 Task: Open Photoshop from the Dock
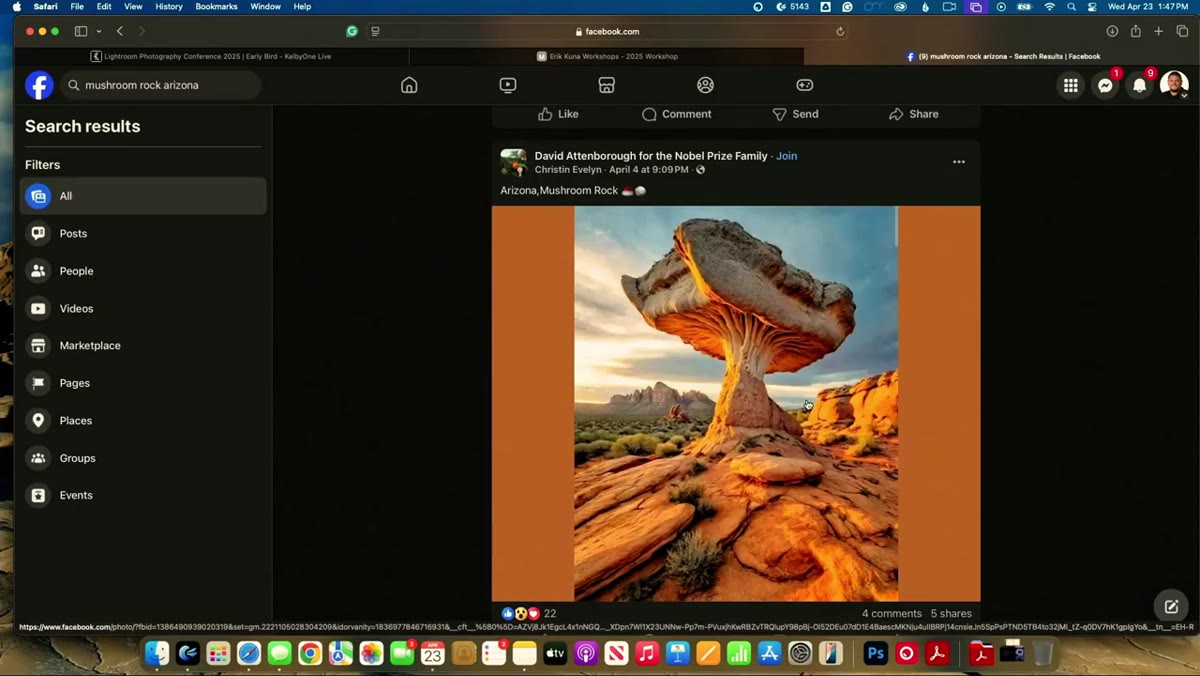coord(876,654)
